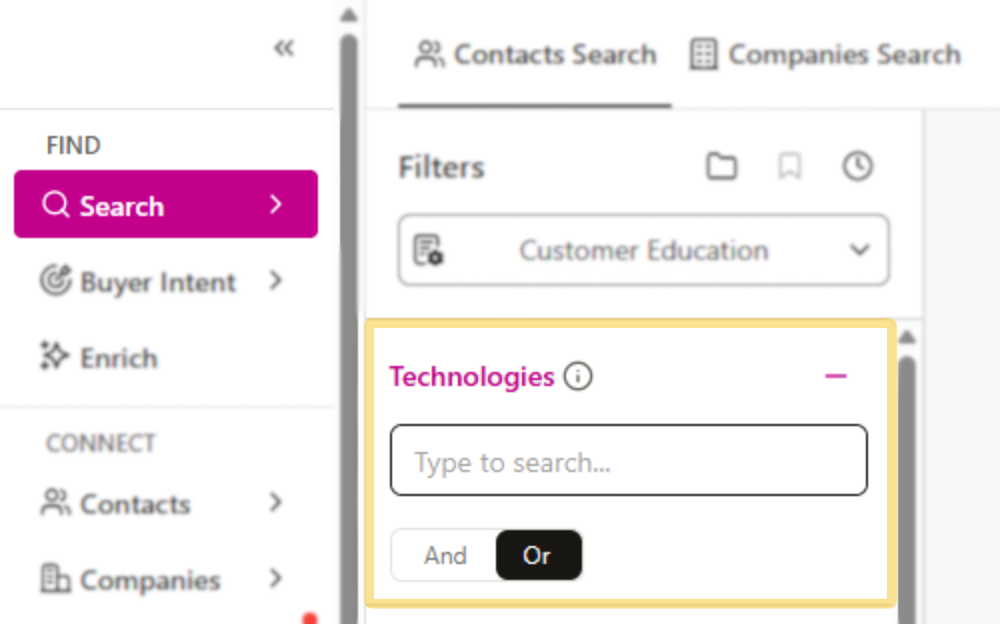Collapse the left navigation with the double chevron
The width and height of the screenshot is (1000, 624).
(x=284, y=47)
